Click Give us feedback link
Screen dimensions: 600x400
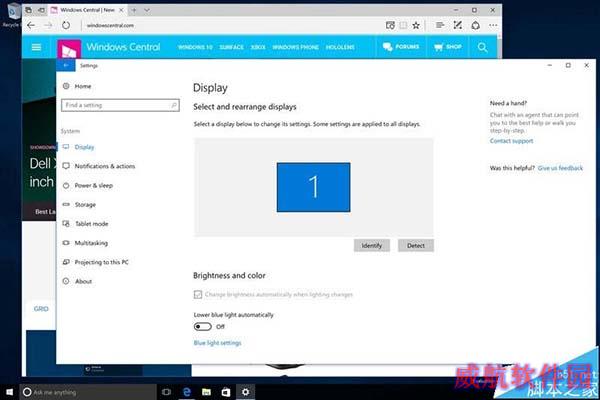(560, 168)
